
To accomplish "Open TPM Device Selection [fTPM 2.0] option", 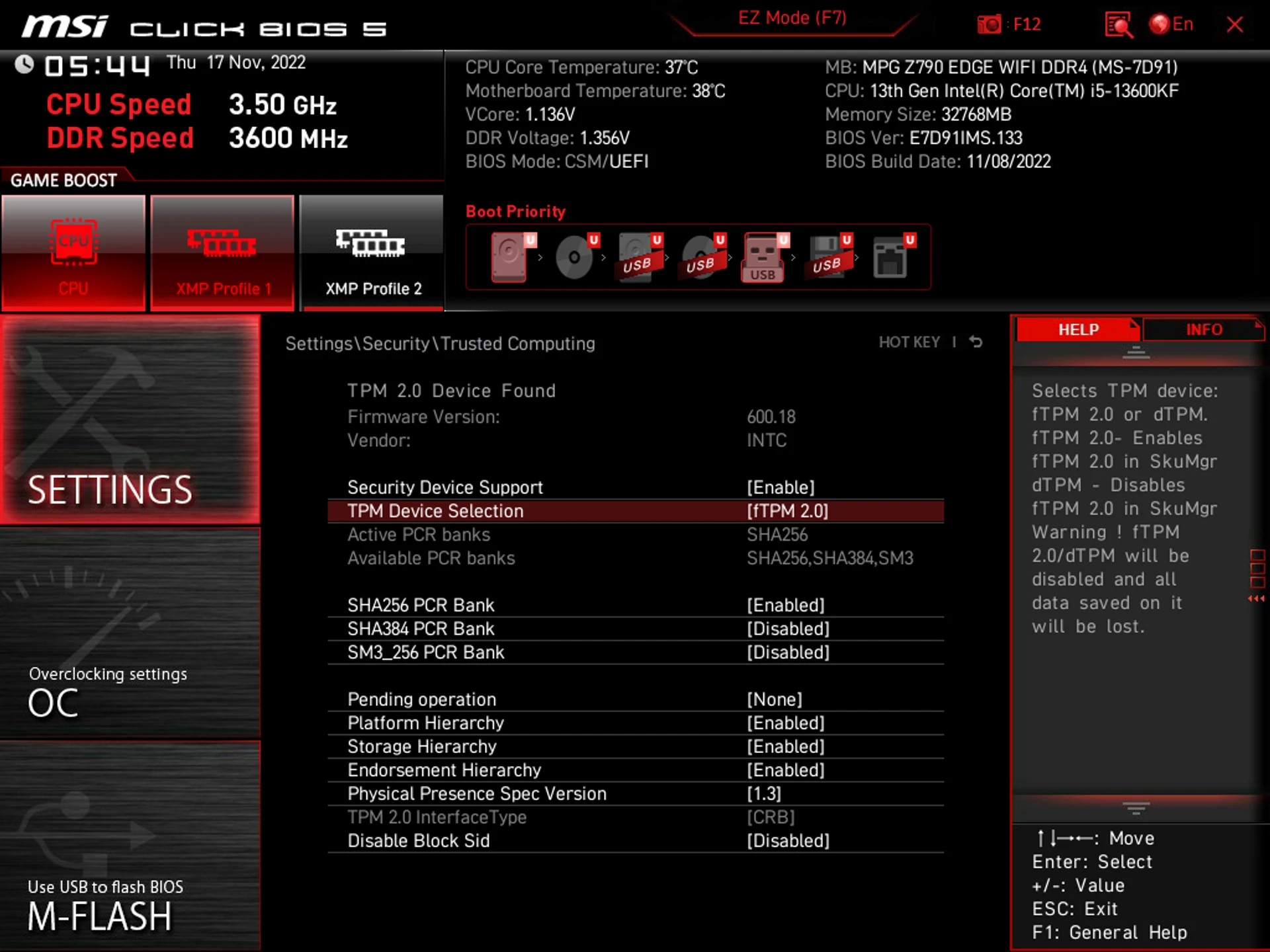I will click(636, 511).
